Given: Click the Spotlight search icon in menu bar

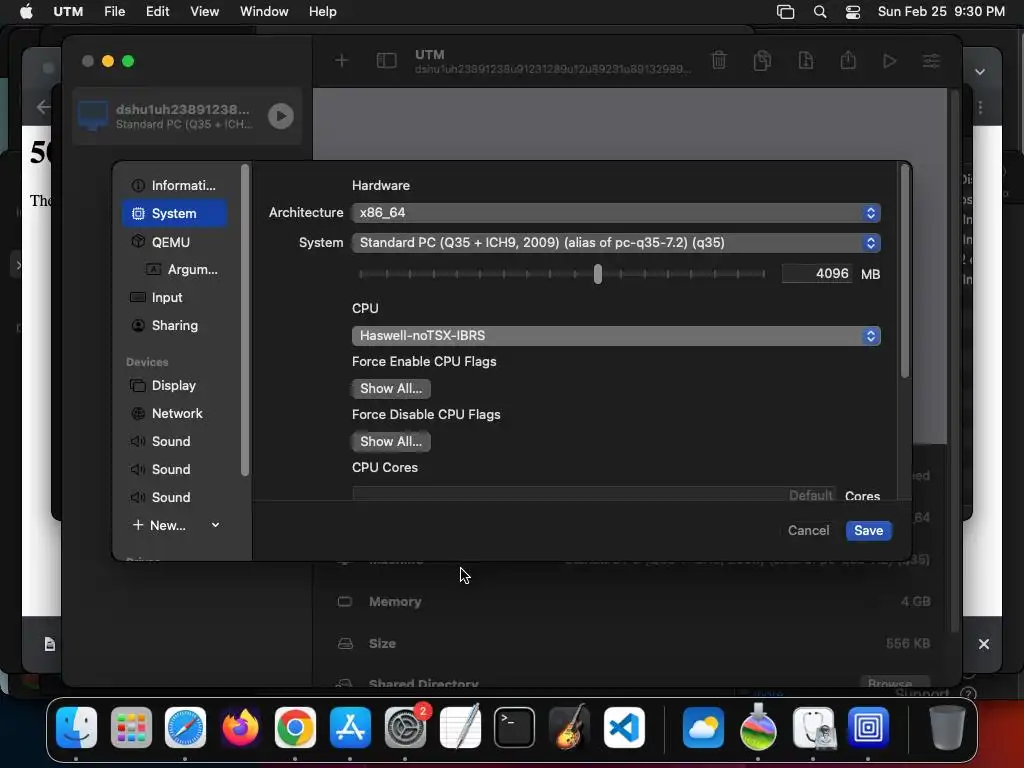Looking at the screenshot, I should (820, 11).
